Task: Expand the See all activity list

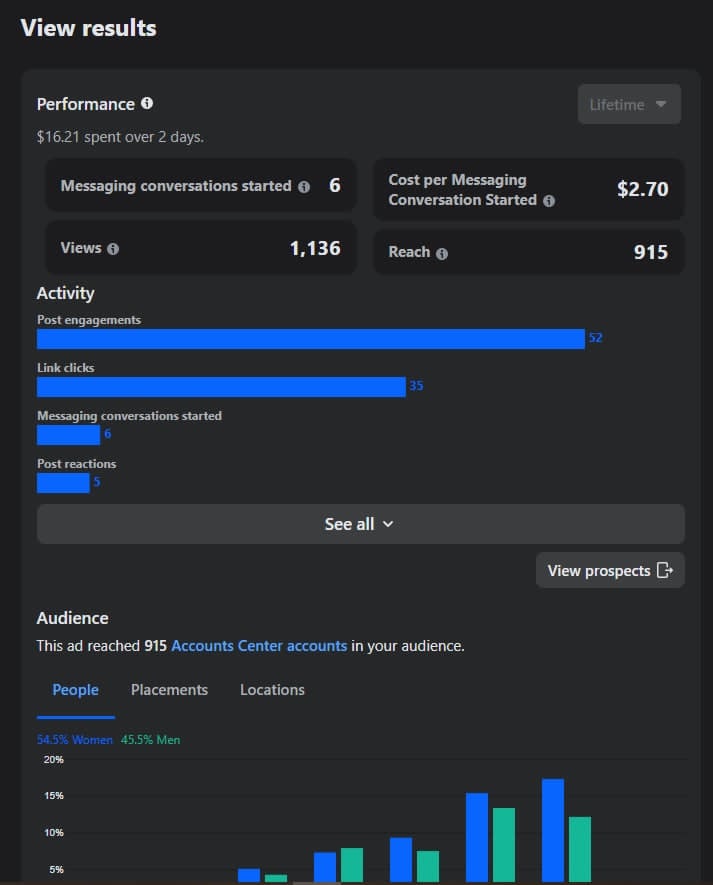Action: pos(361,524)
